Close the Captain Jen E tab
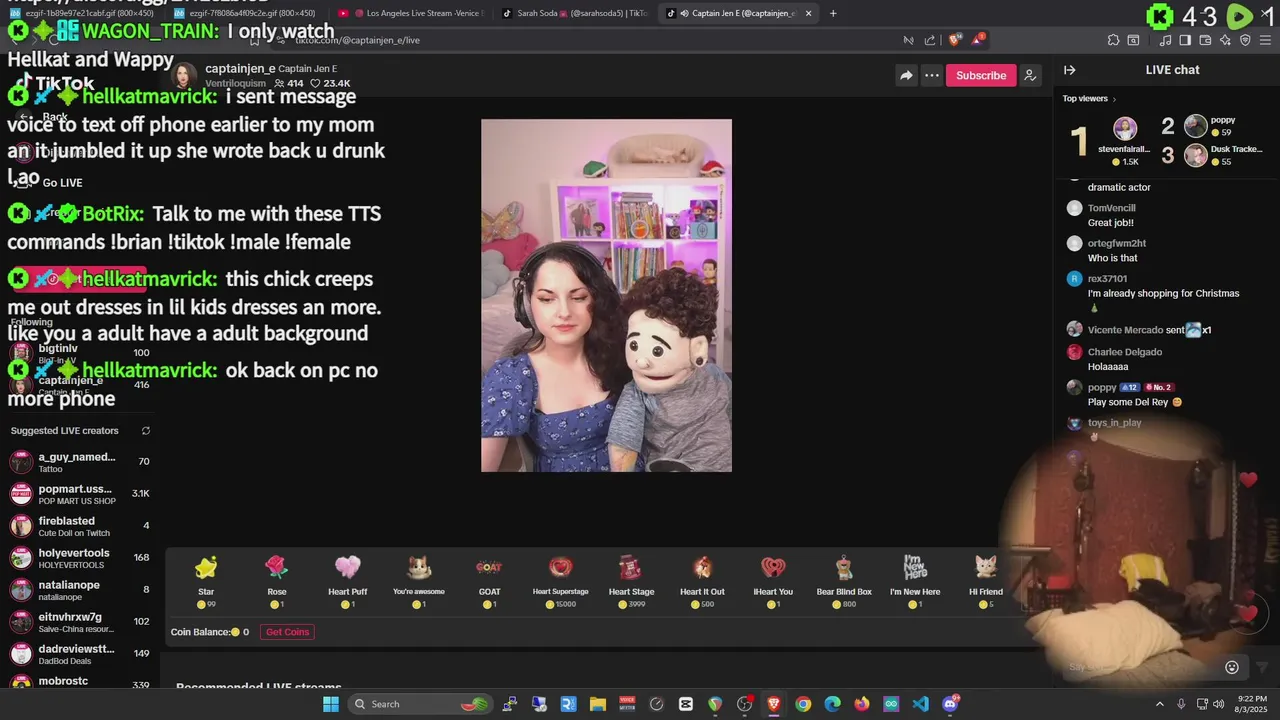 [x=808, y=13]
